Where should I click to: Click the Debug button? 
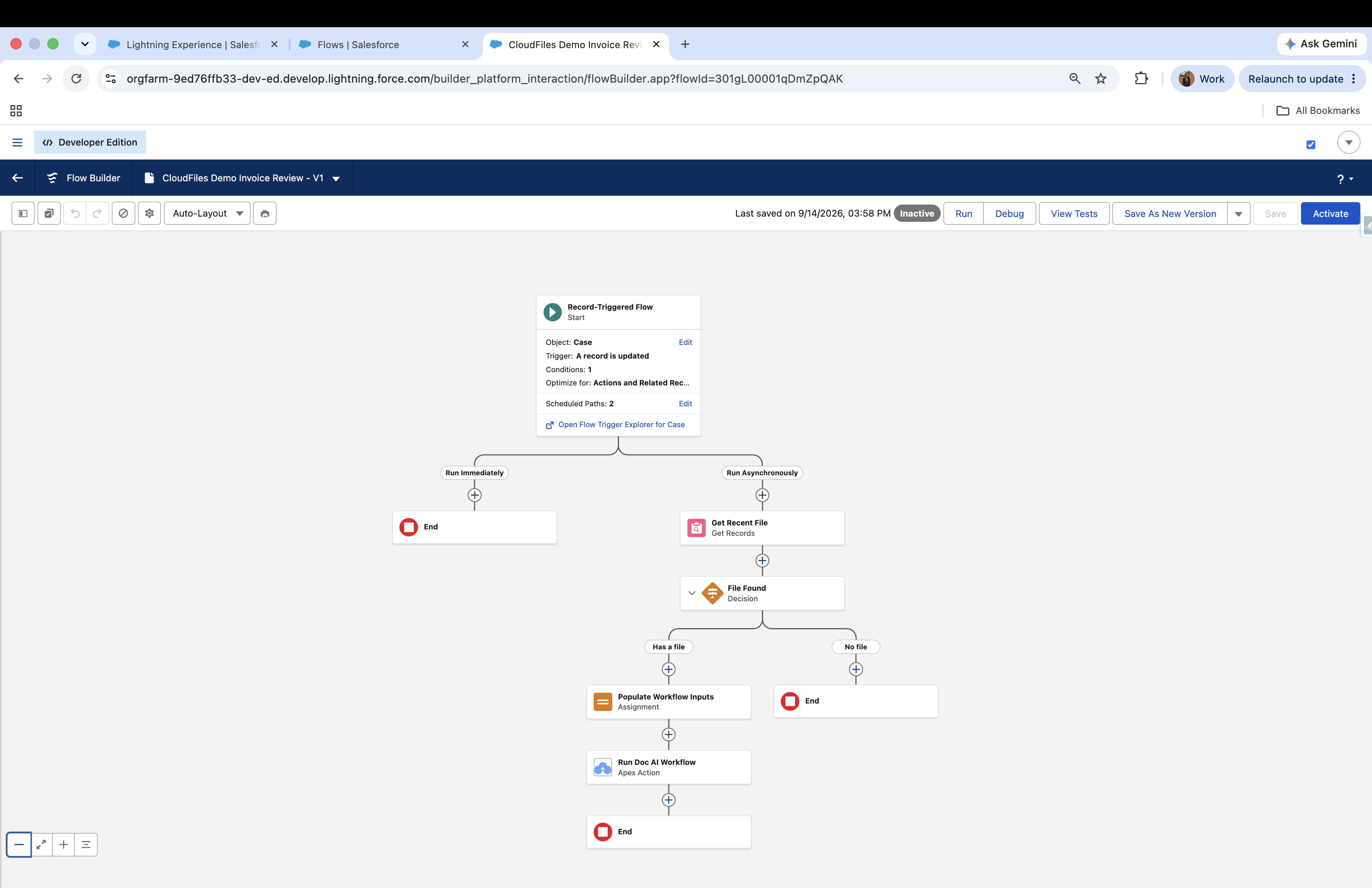1009,214
